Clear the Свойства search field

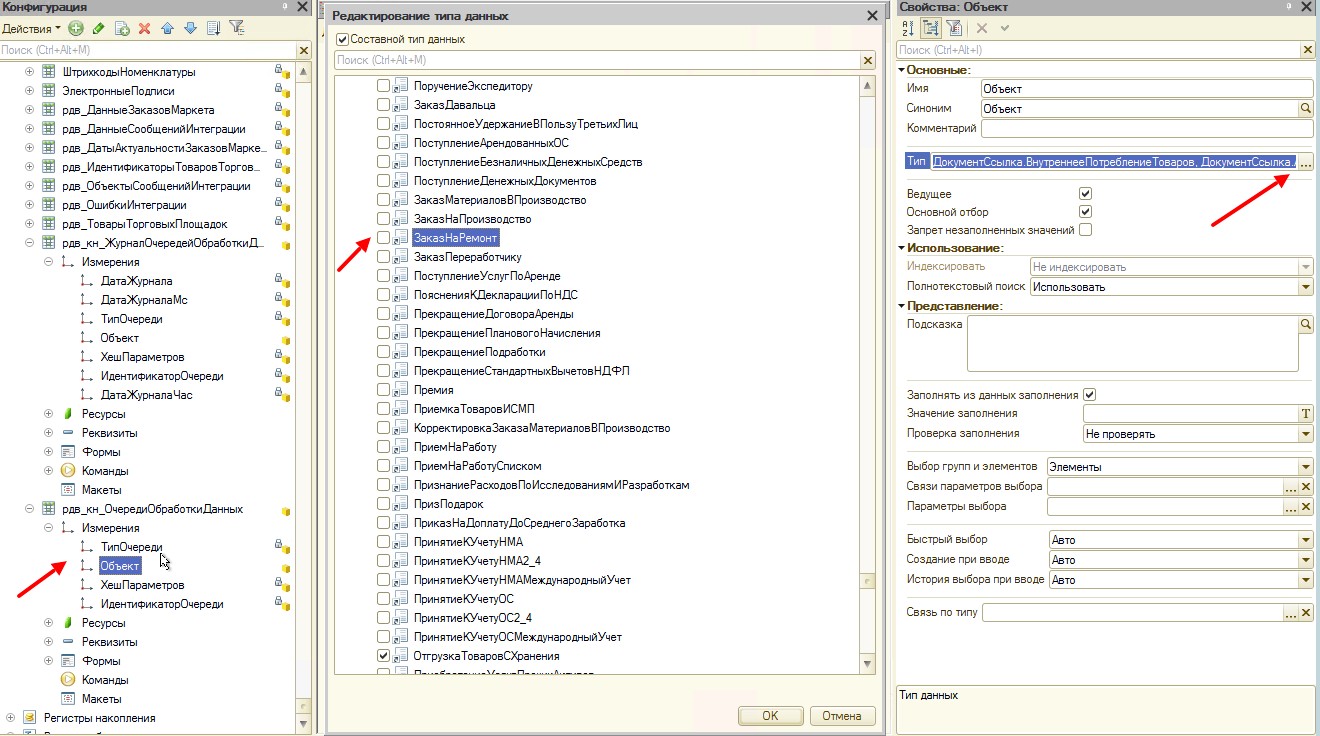pyautogui.click(x=1307, y=50)
